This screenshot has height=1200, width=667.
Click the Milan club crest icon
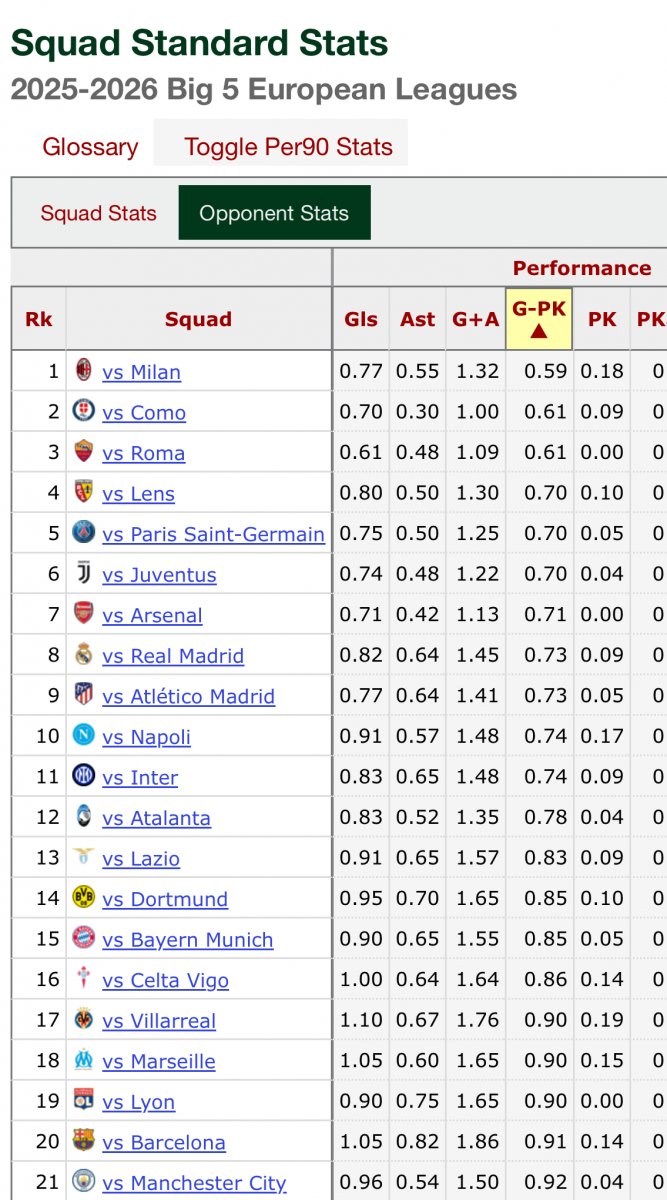tap(84, 371)
